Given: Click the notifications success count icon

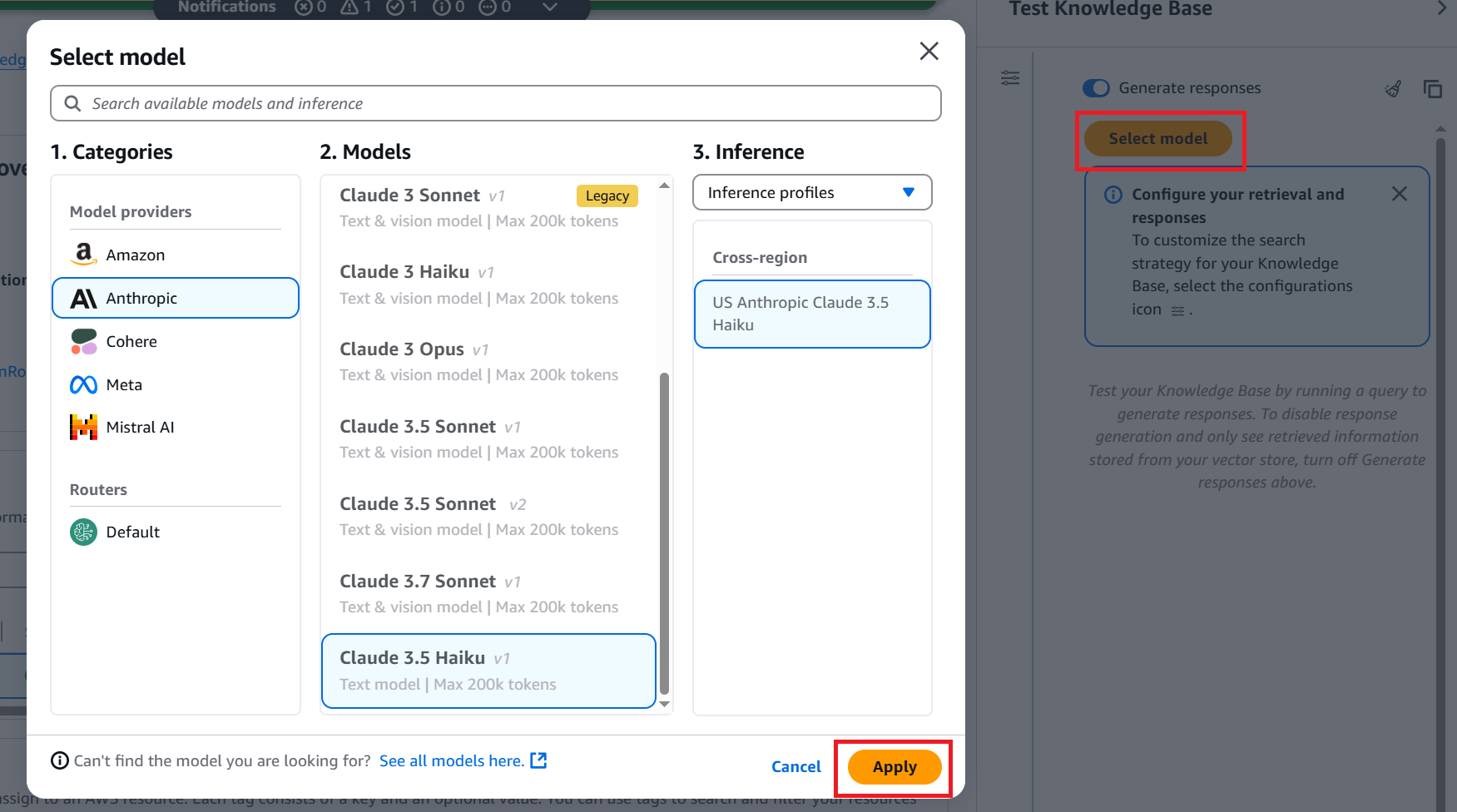Looking at the screenshot, I should 395,7.
